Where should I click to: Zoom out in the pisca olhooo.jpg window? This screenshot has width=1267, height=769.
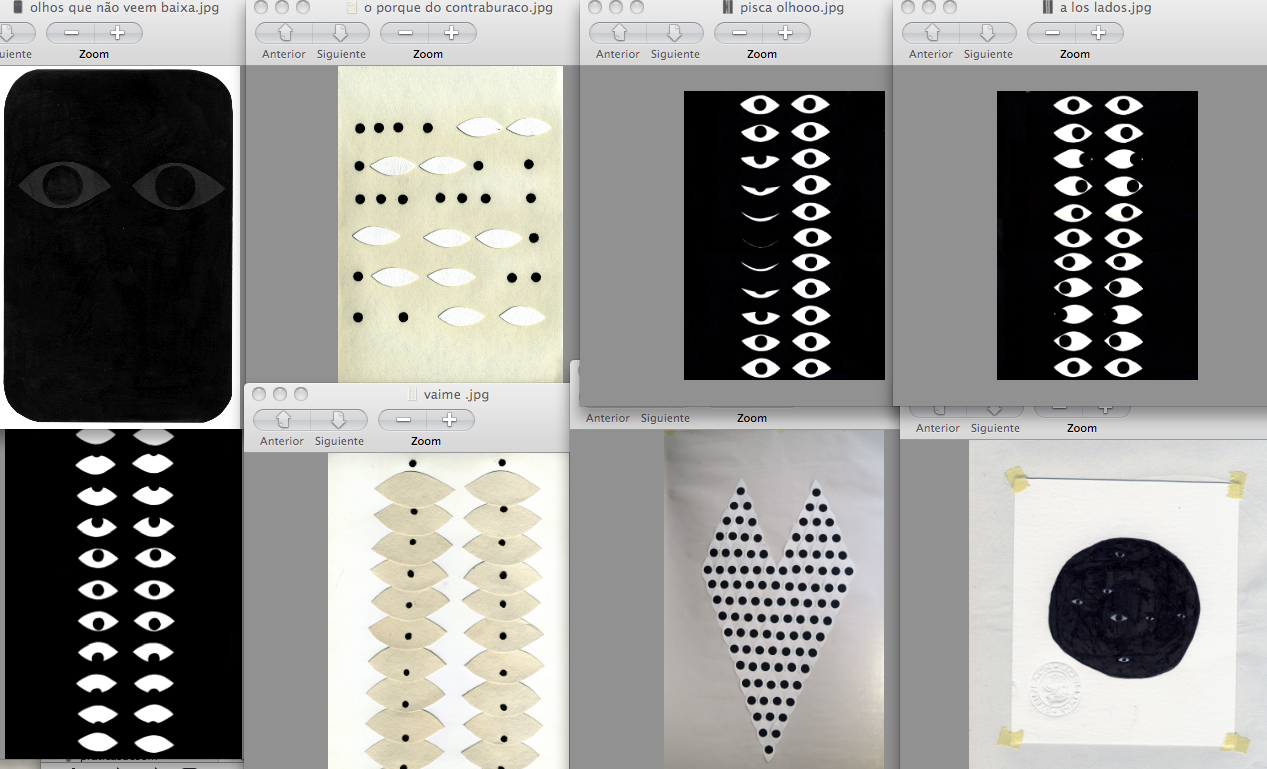pyautogui.click(x=739, y=33)
